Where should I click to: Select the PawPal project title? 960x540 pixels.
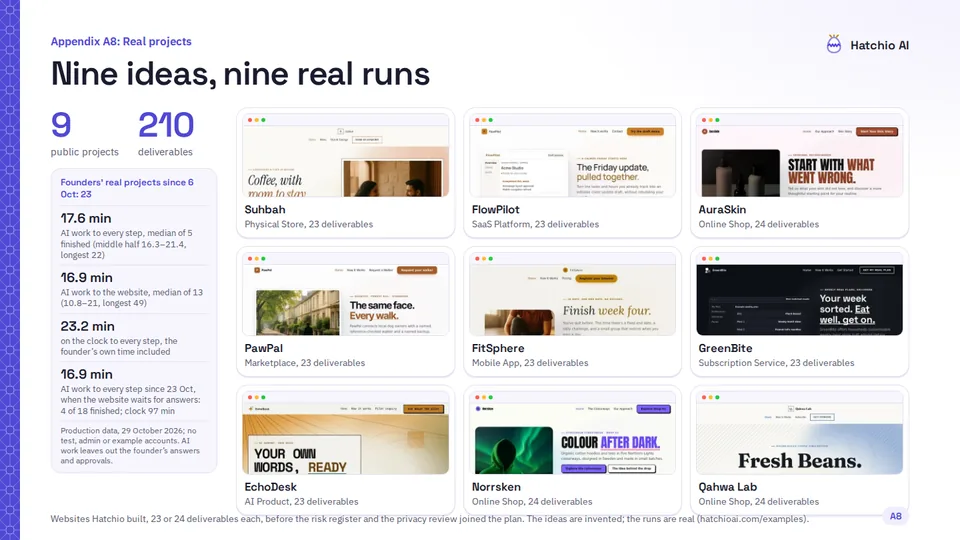pos(263,348)
